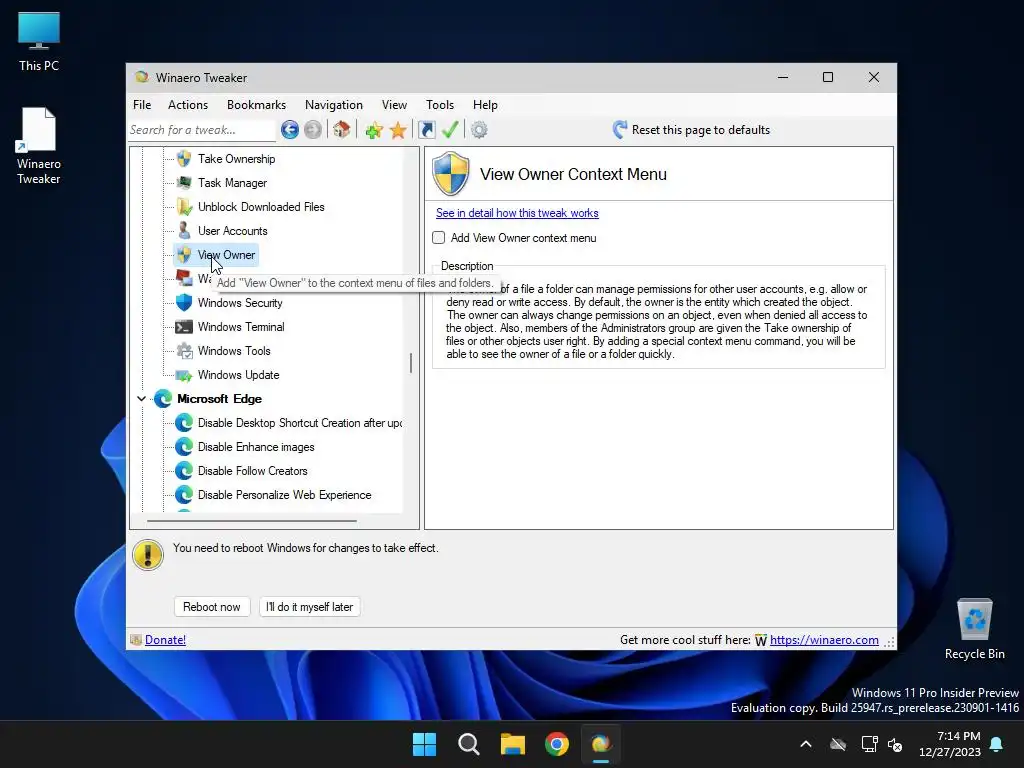Select the User Accounts tree item label

point(232,231)
